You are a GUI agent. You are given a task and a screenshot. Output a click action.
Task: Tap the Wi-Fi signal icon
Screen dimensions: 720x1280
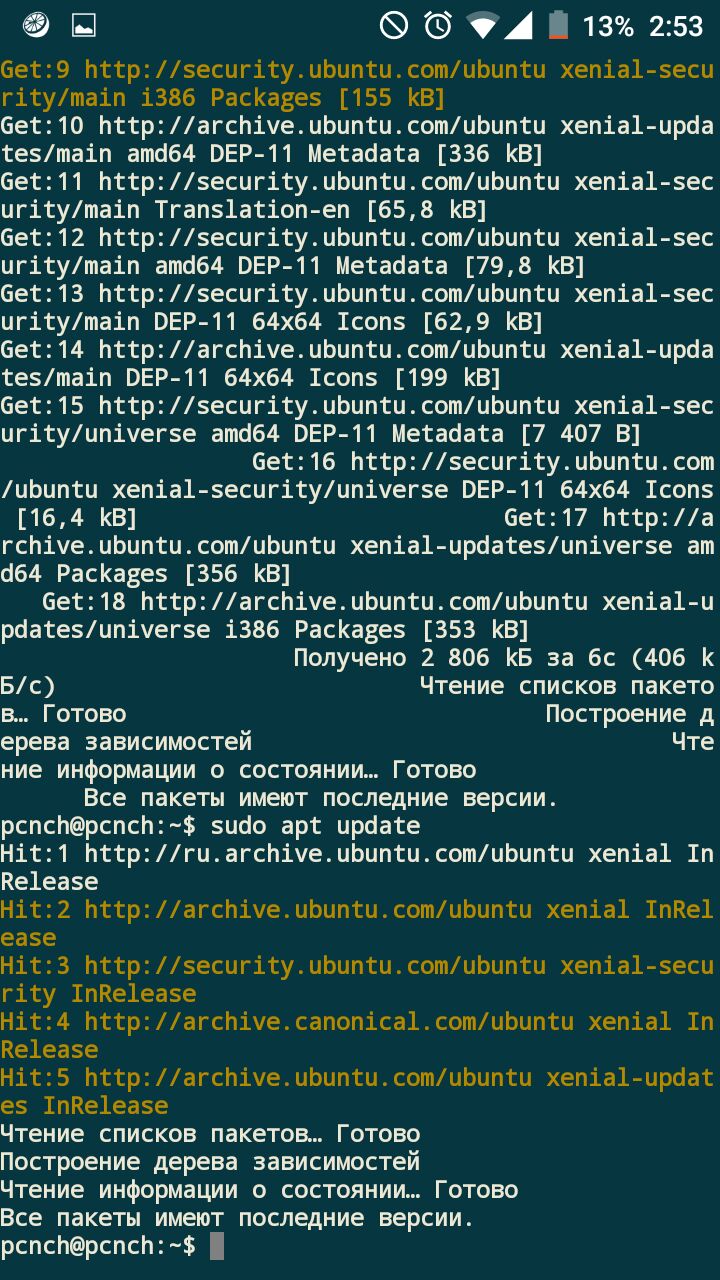click(483, 26)
